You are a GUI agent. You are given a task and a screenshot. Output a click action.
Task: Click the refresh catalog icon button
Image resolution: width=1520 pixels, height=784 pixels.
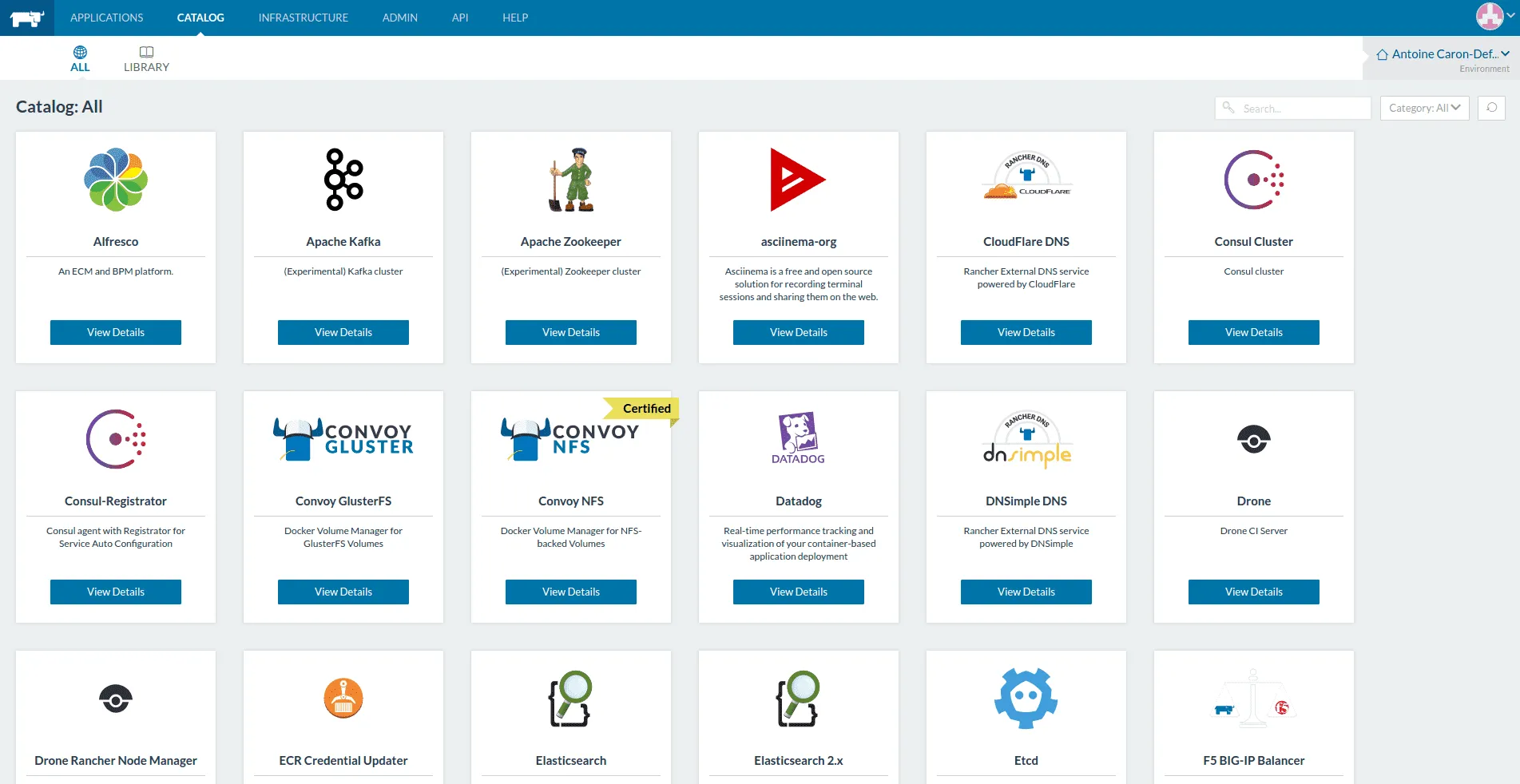point(1491,108)
